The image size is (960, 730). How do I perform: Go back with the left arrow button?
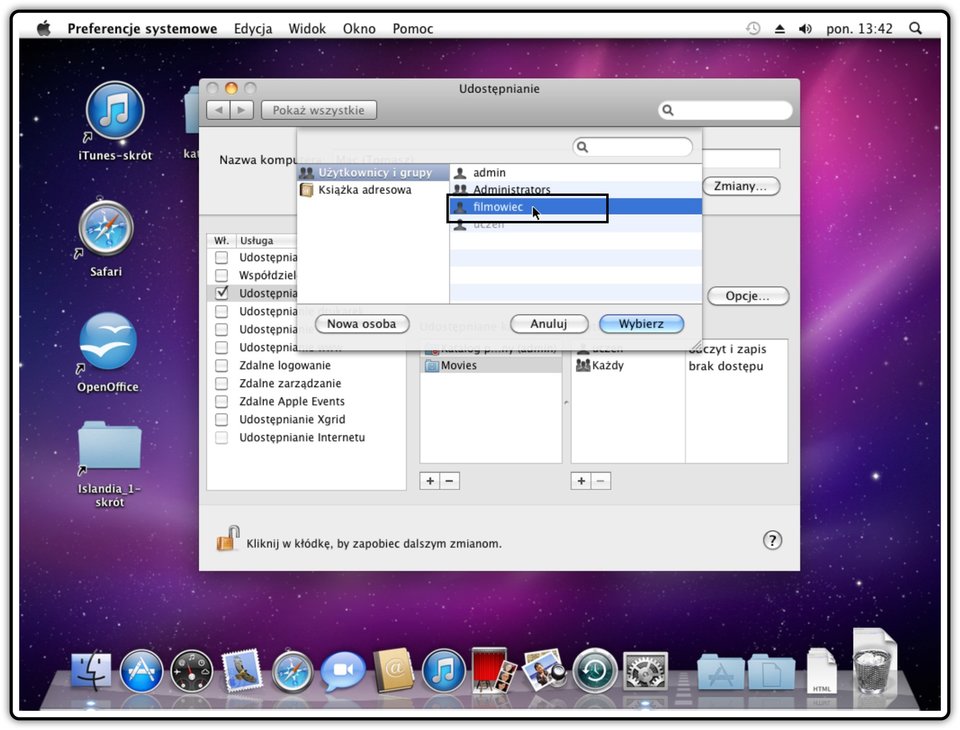tap(219, 110)
